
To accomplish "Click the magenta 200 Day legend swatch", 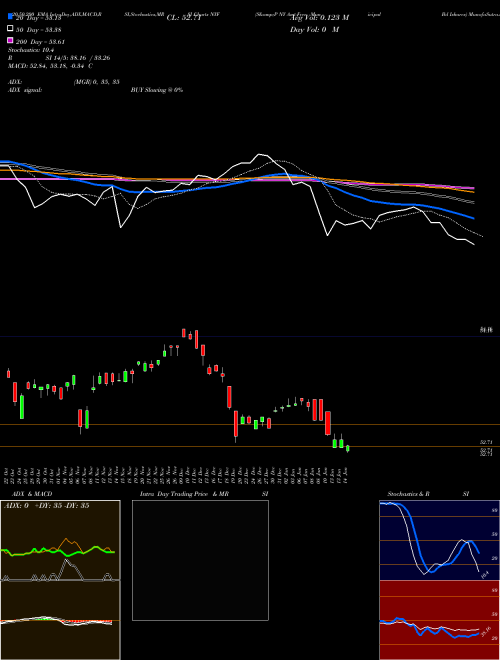I will (x=10, y=40).
